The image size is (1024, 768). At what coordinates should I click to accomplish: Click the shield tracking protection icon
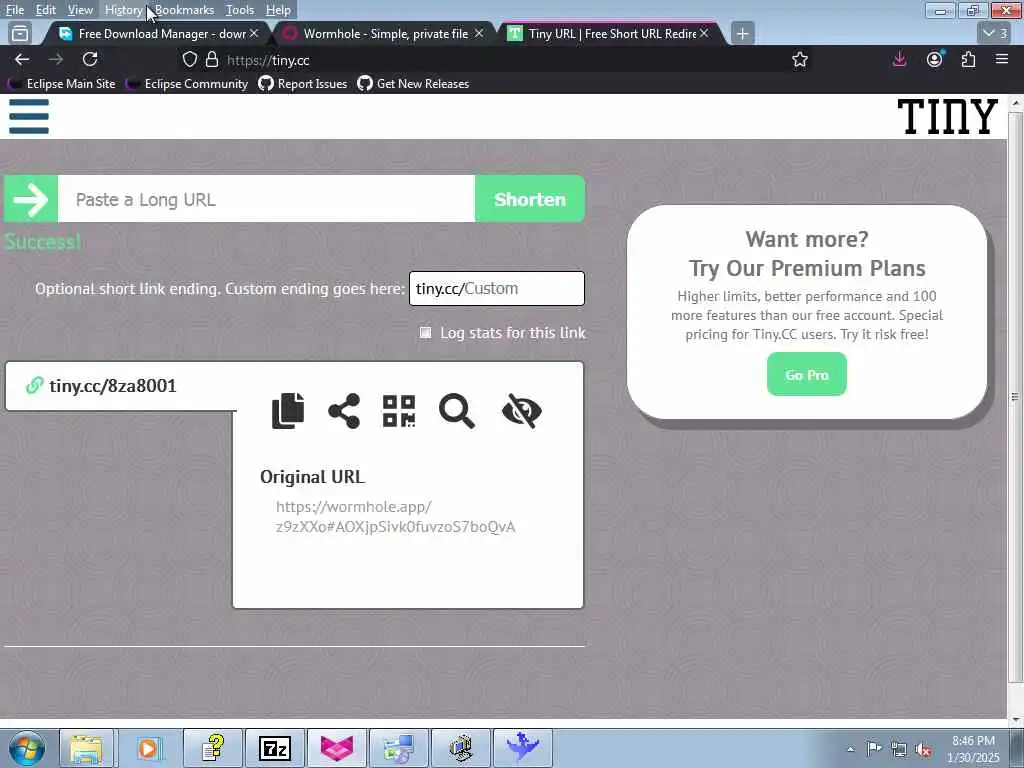pyautogui.click(x=189, y=59)
